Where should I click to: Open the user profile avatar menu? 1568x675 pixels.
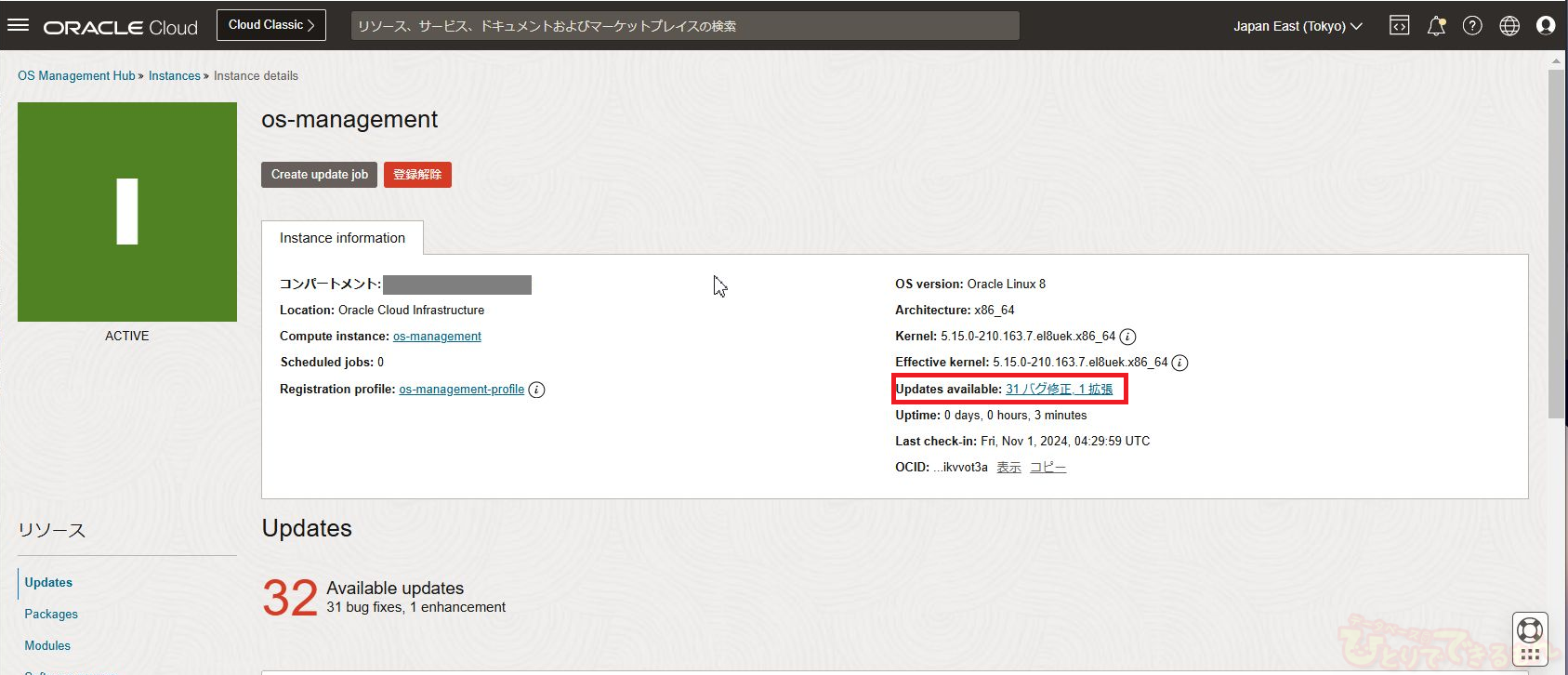pos(1546,26)
